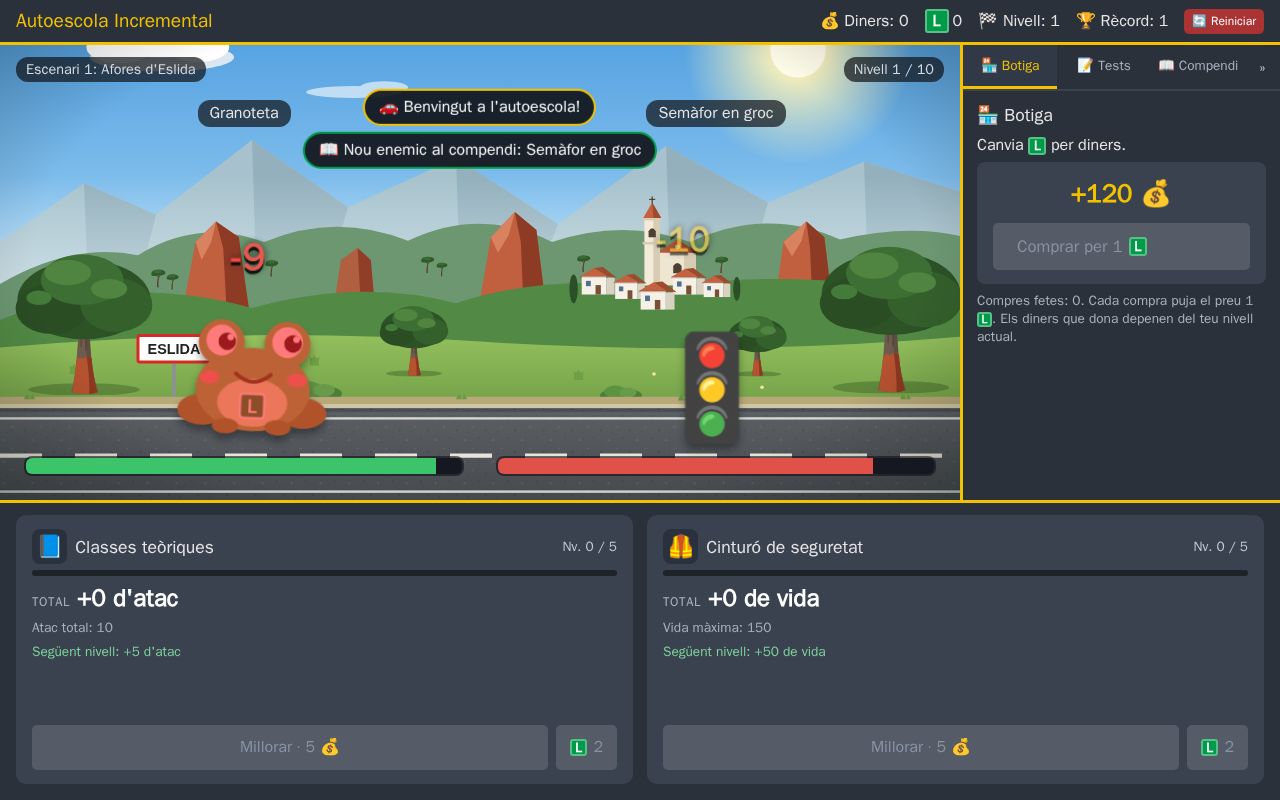
Task: Click the Vida màxima: 150 text
Action: [x=717, y=628]
